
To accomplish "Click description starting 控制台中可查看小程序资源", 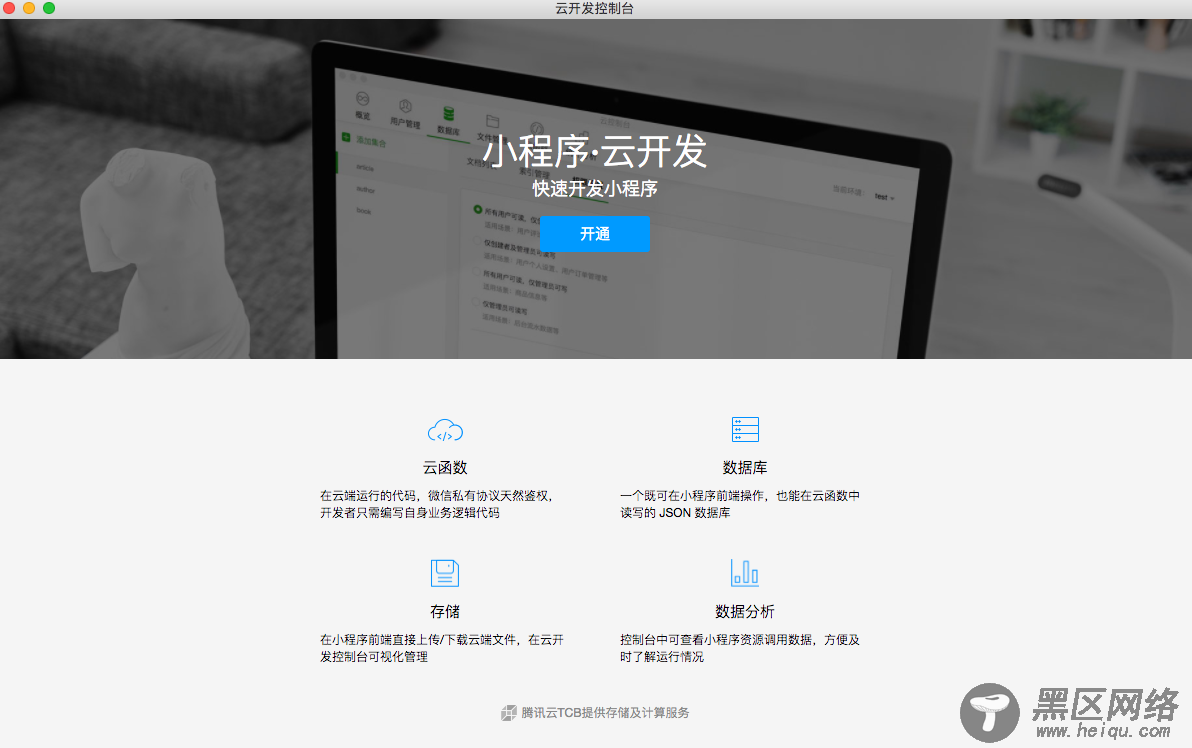I will (740, 648).
